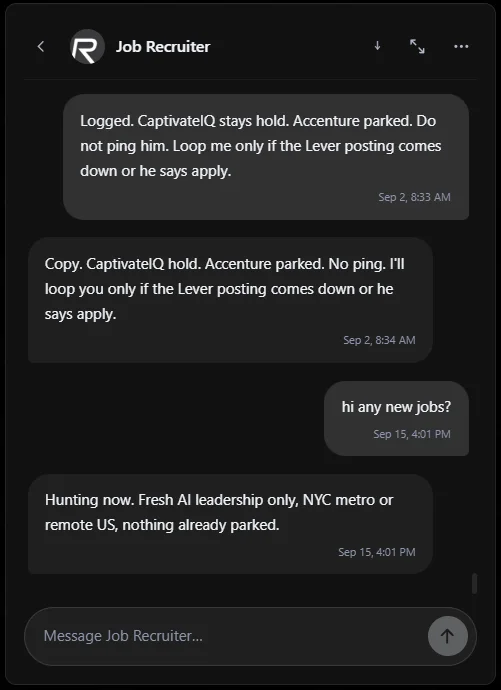
Task: Click the down arrow icon in header
Action: point(377,46)
